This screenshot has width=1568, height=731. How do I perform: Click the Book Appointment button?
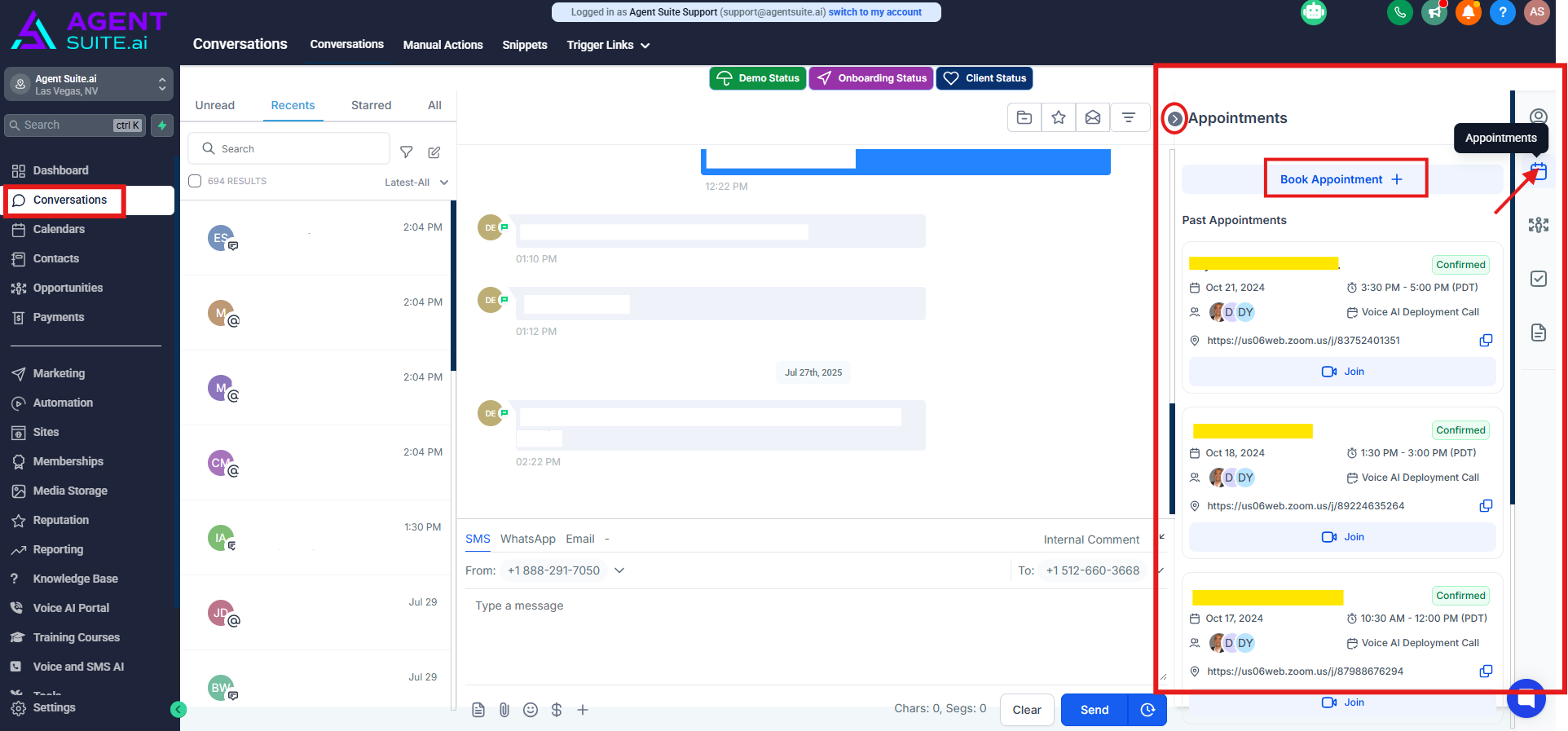point(1341,179)
